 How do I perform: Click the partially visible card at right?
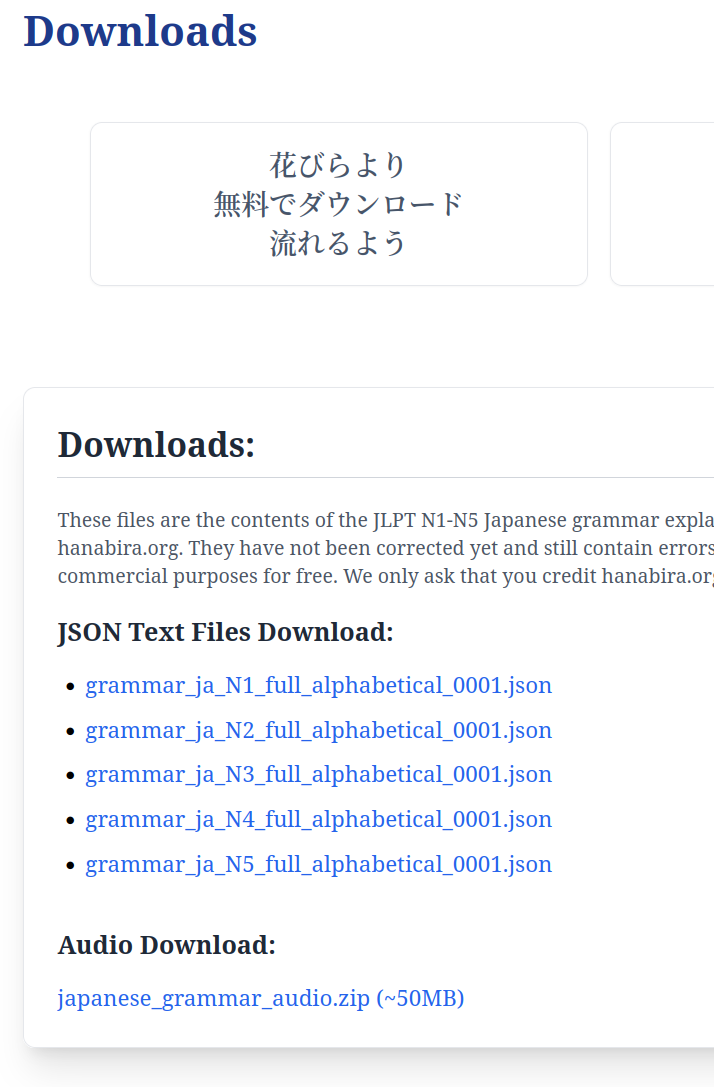(663, 204)
